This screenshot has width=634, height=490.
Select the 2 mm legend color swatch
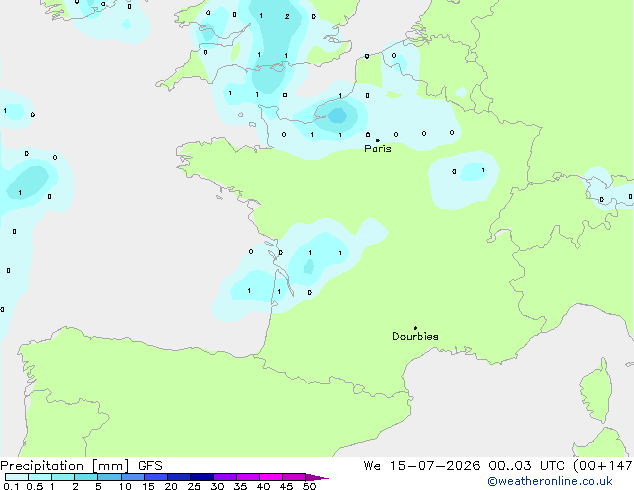pos(86,477)
